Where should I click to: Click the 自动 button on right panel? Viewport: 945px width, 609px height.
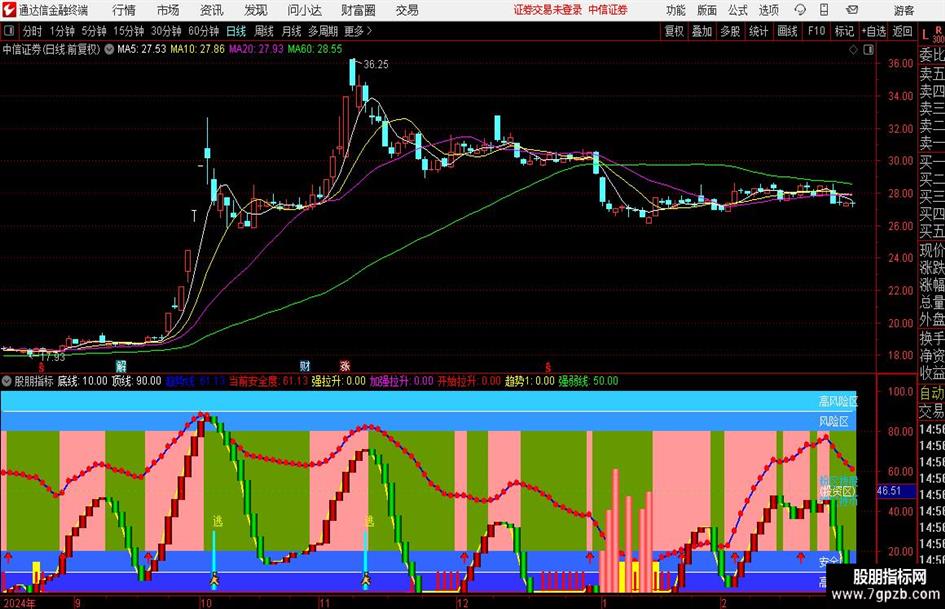pos(932,393)
